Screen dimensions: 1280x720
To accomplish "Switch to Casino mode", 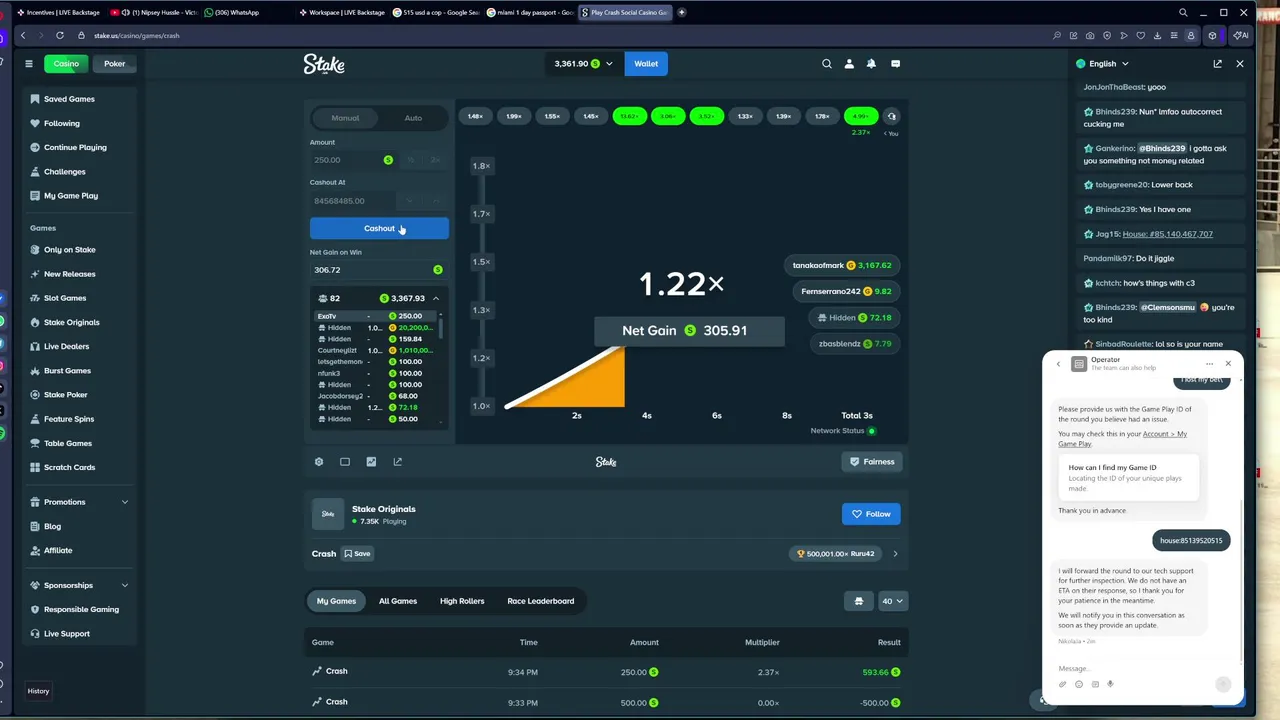I will 66,63.
